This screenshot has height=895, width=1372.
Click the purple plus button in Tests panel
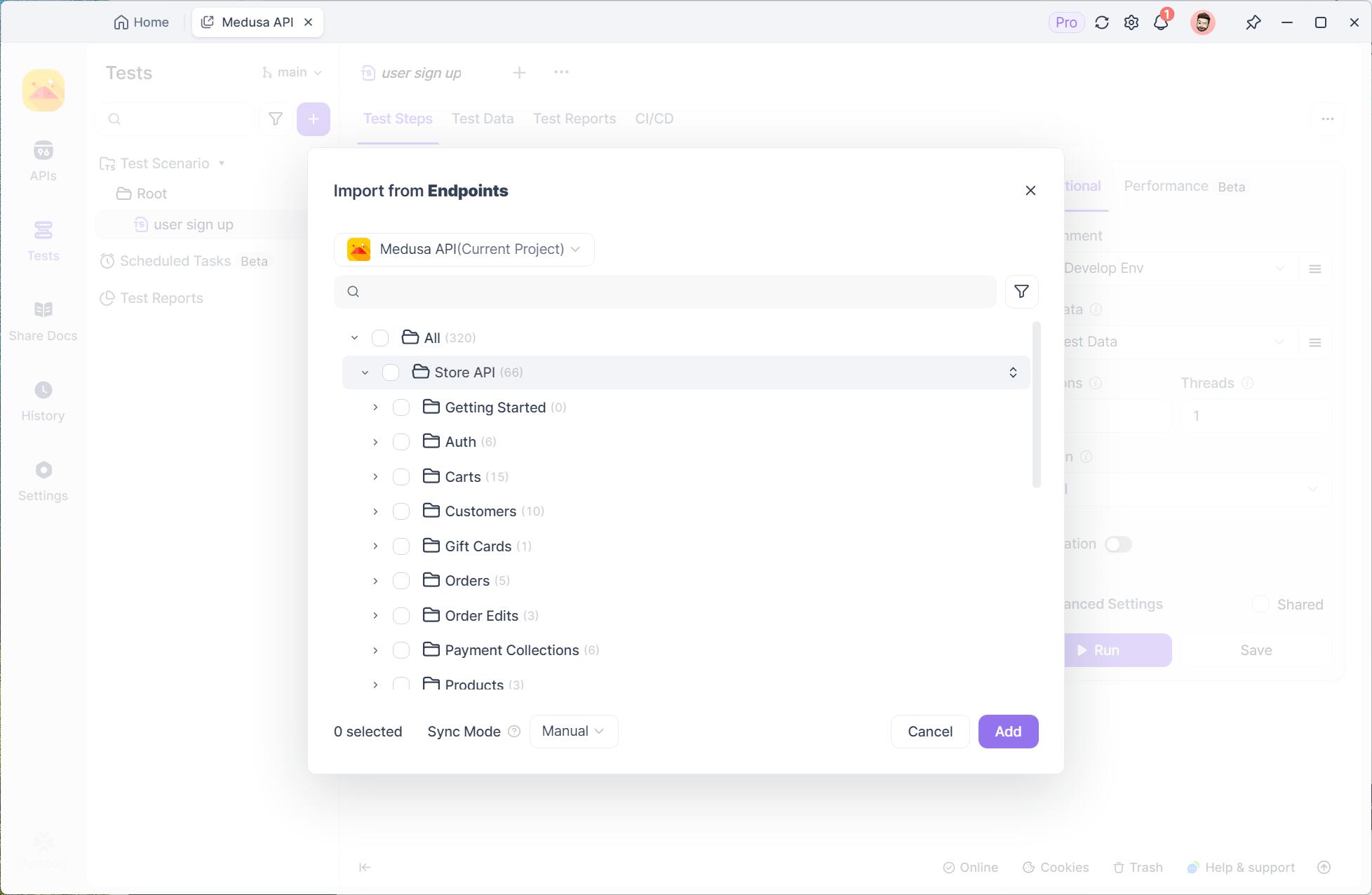click(314, 119)
